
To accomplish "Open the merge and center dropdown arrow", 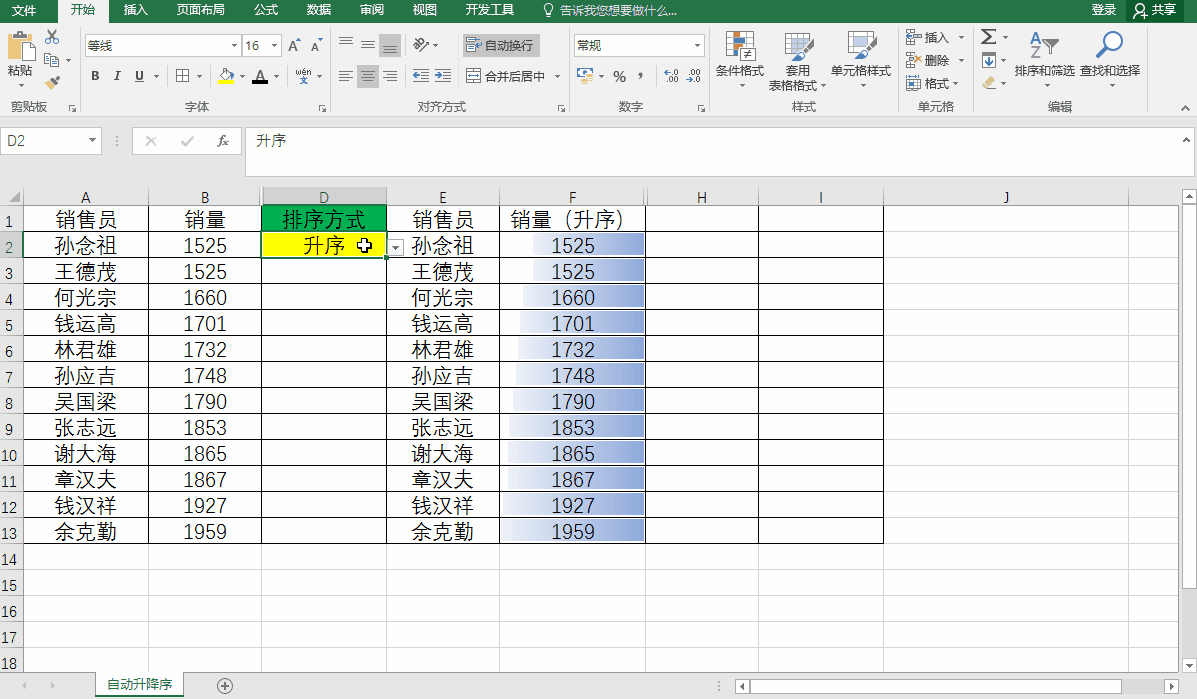I will point(557,76).
